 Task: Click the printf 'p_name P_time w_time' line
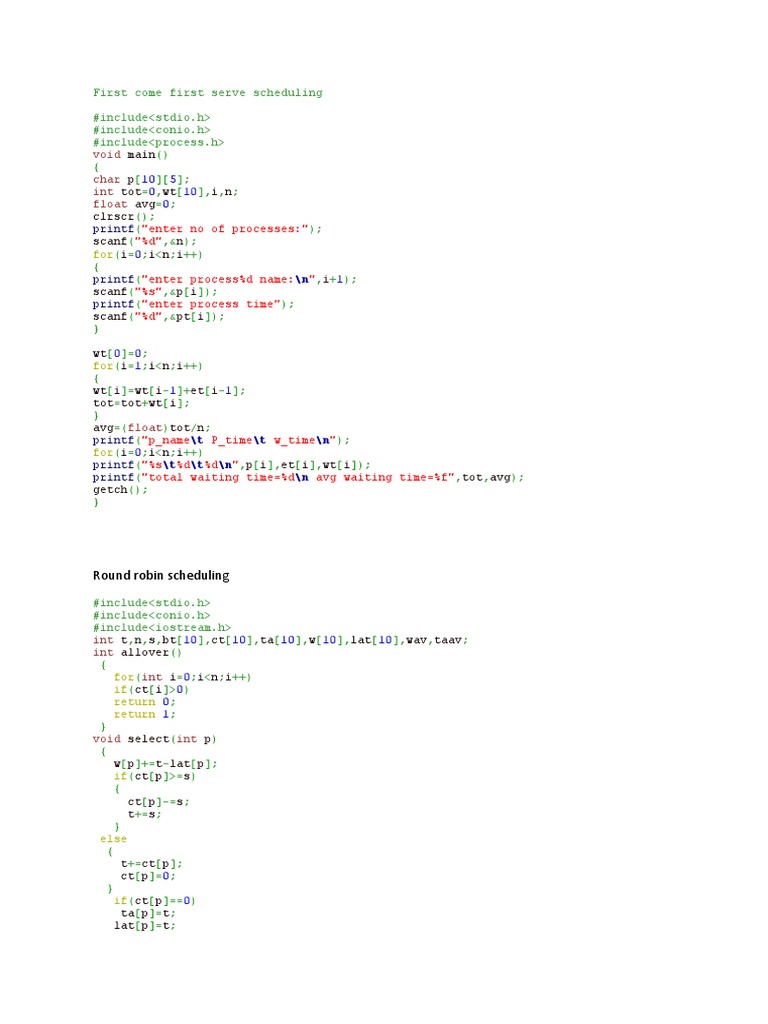point(221,441)
